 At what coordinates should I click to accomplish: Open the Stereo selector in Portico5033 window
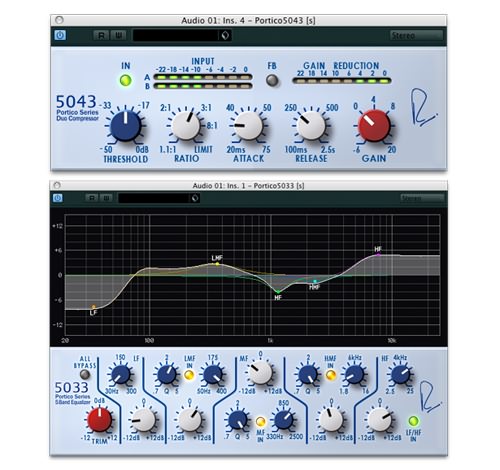point(422,198)
